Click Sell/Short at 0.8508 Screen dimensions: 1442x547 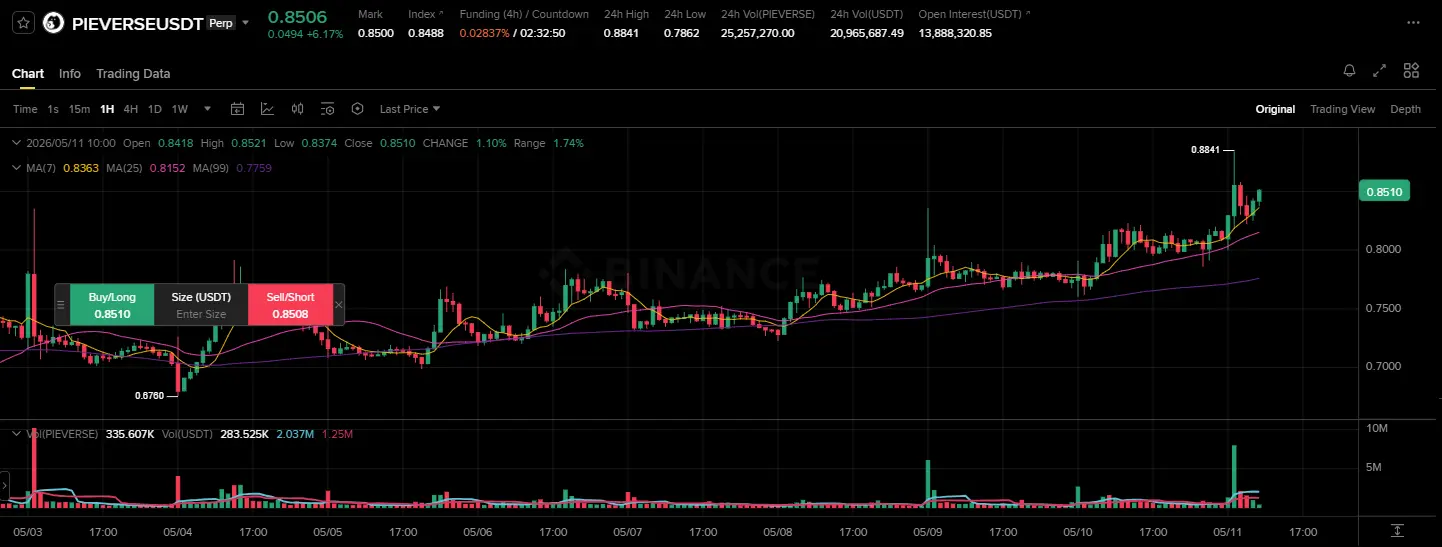290,305
